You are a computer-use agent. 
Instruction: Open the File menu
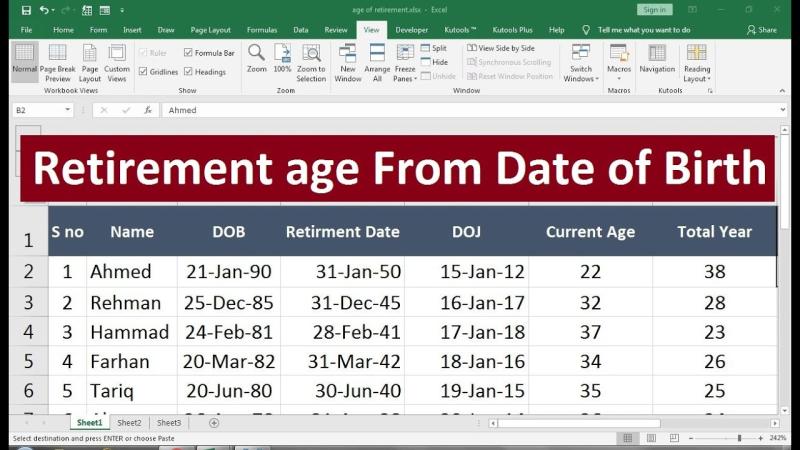point(26,30)
